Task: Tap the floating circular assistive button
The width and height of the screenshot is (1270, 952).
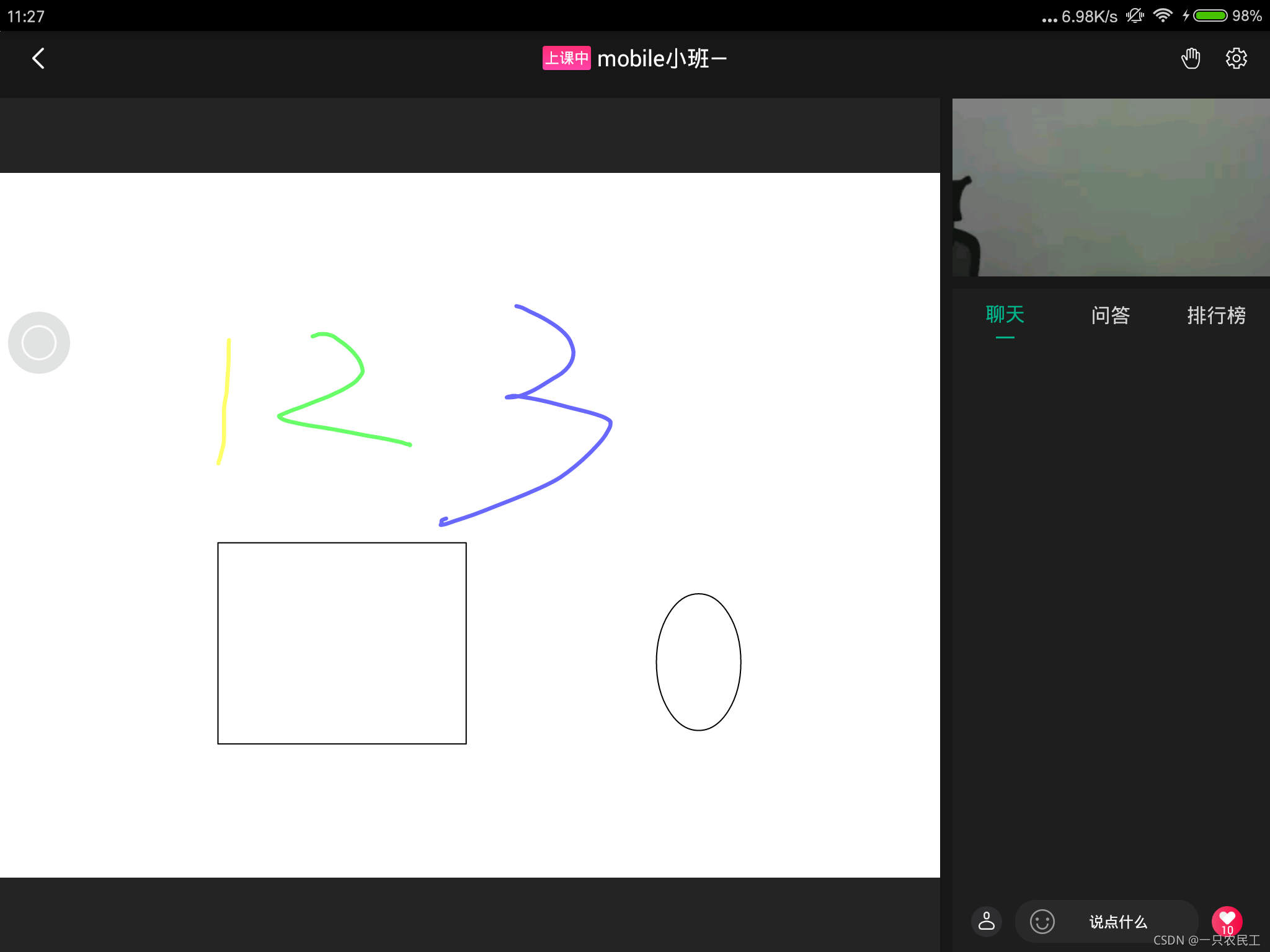Action: (x=39, y=343)
